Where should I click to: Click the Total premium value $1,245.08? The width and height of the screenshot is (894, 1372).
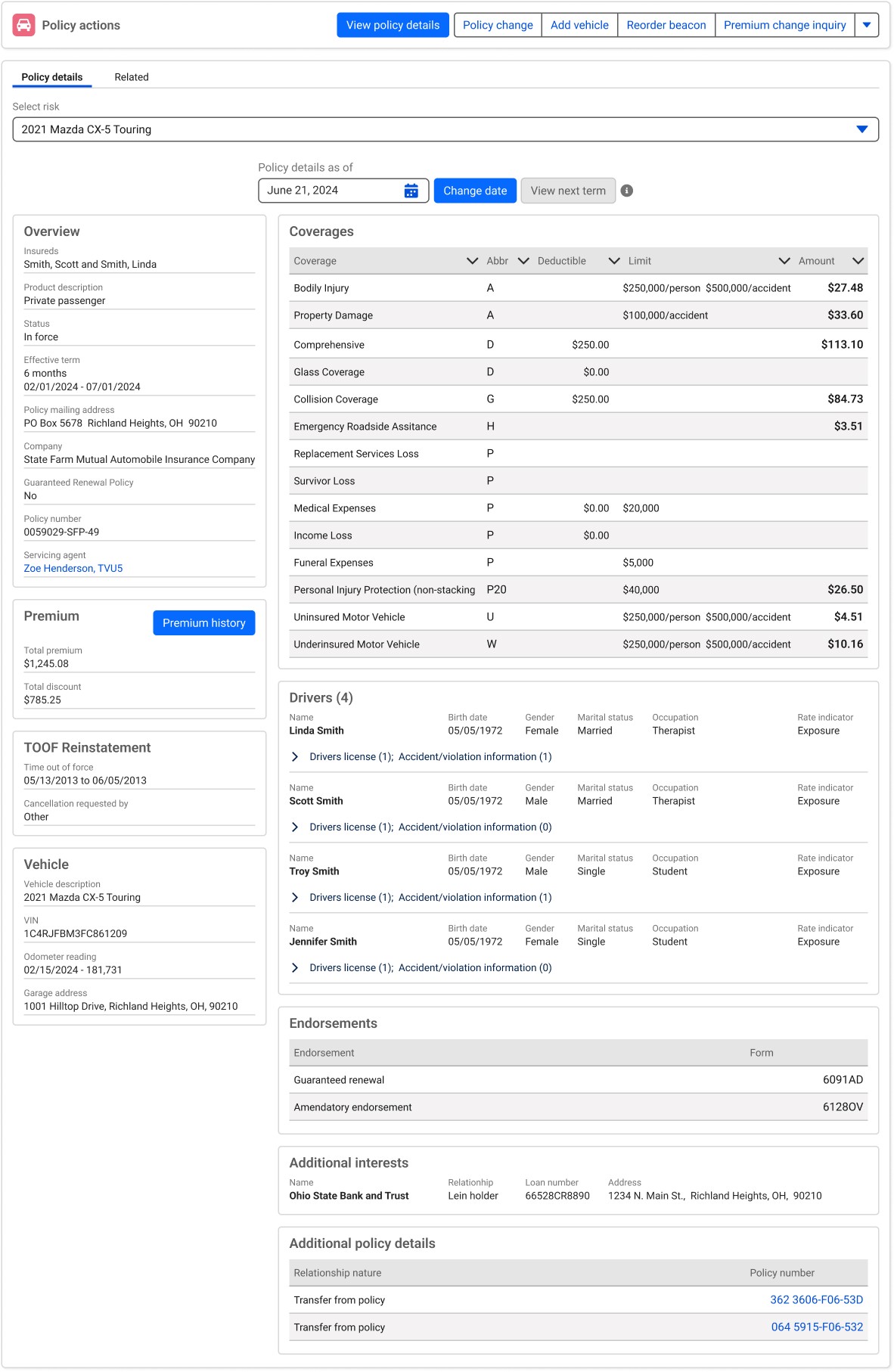pyautogui.click(x=46, y=664)
